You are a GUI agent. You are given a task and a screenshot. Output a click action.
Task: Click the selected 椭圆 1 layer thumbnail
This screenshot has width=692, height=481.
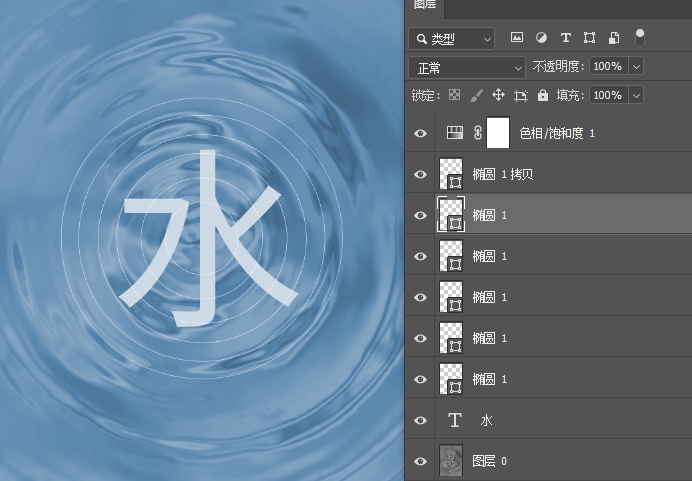click(x=451, y=215)
